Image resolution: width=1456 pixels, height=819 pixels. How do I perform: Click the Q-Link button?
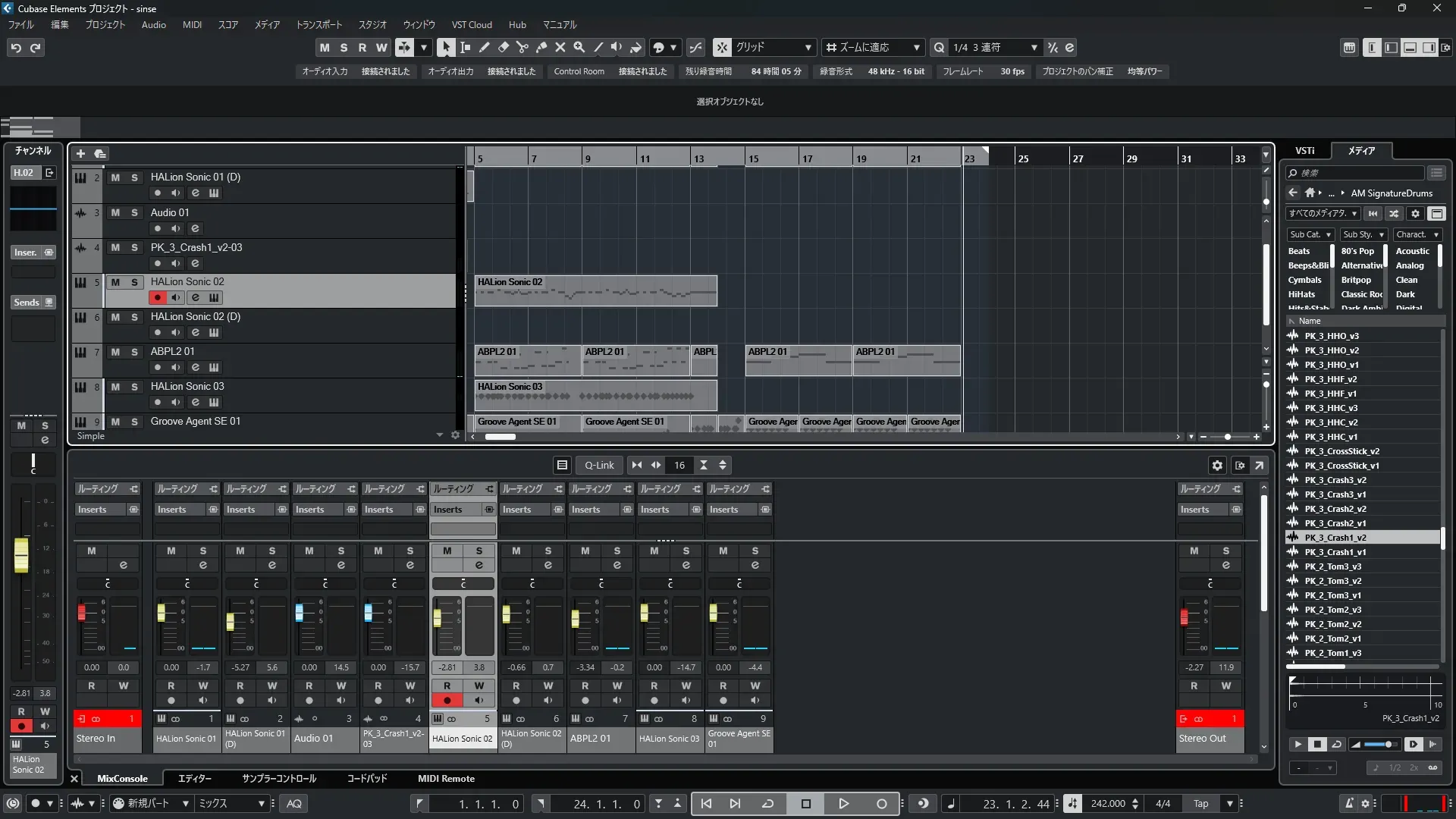(x=599, y=465)
